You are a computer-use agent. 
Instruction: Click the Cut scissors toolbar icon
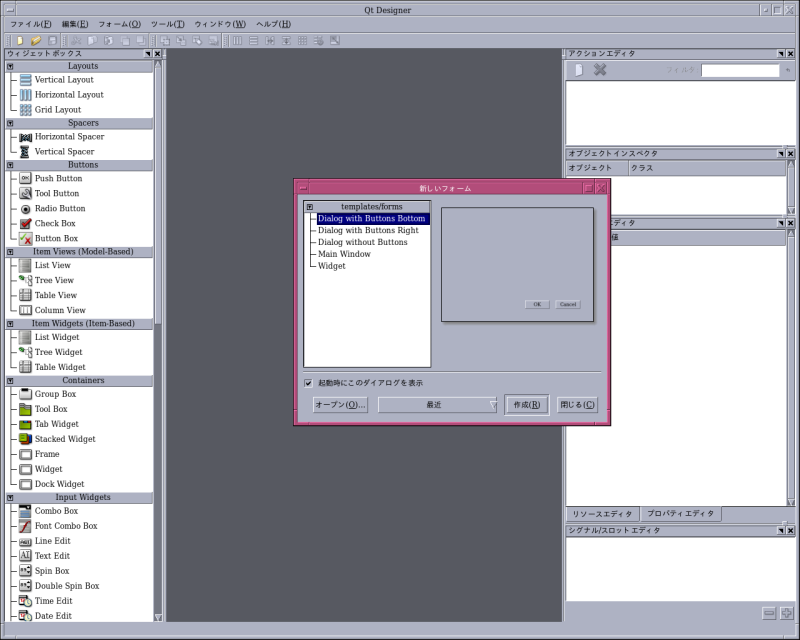[76, 40]
